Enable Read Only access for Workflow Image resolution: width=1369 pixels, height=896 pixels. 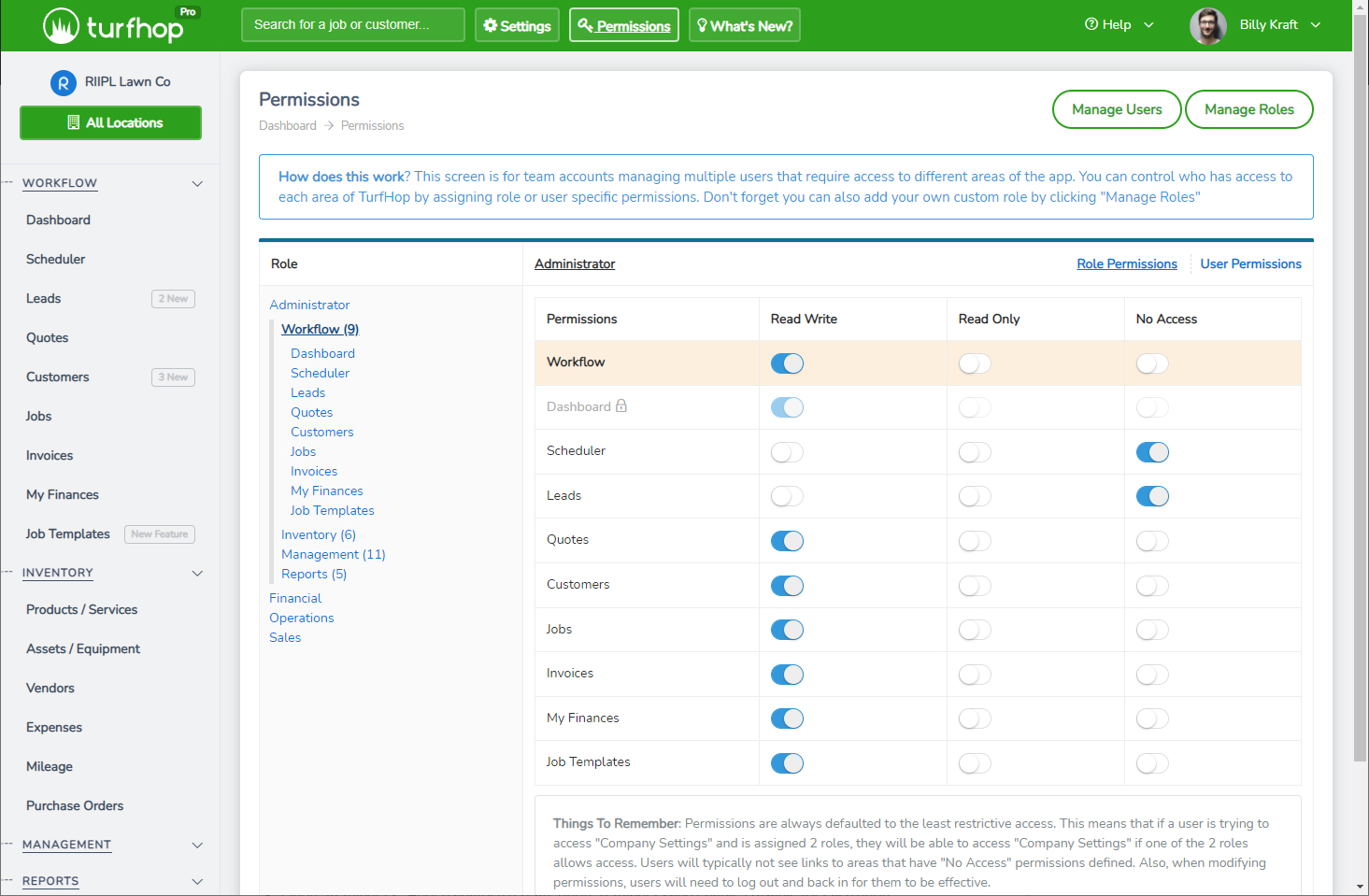click(x=975, y=363)
